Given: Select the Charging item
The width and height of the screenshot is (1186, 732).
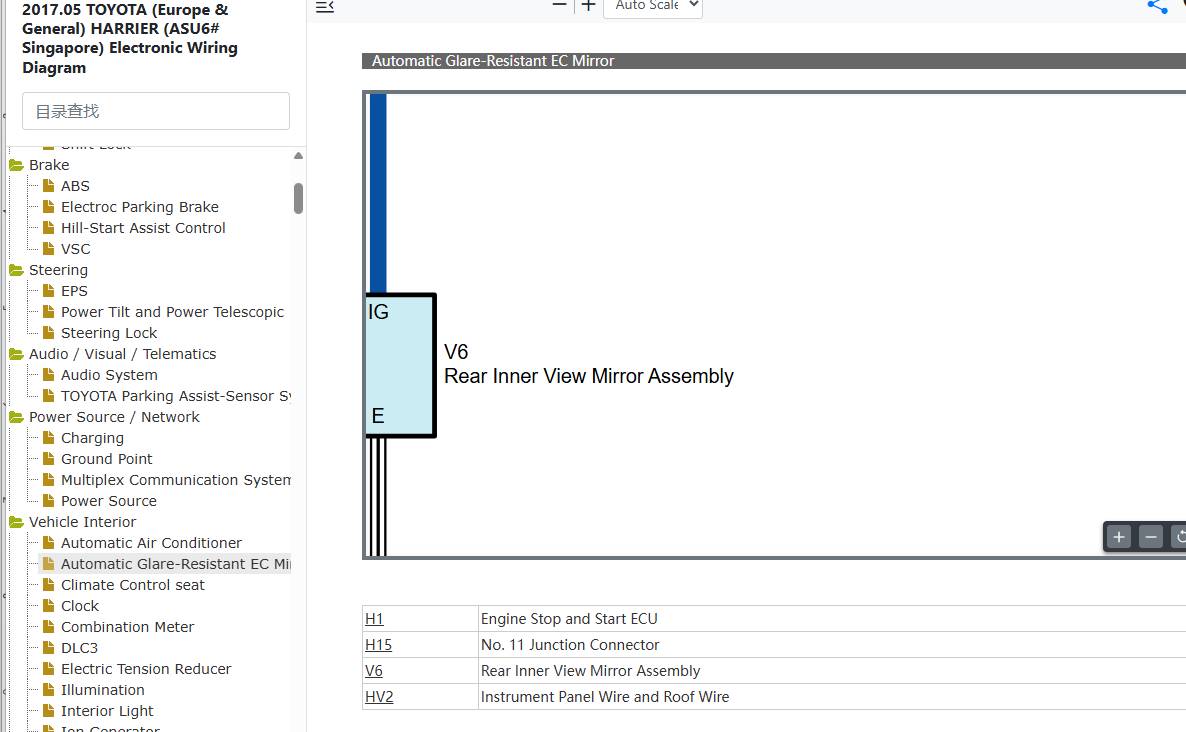Looking at the screenshot, I should (92, 438).
